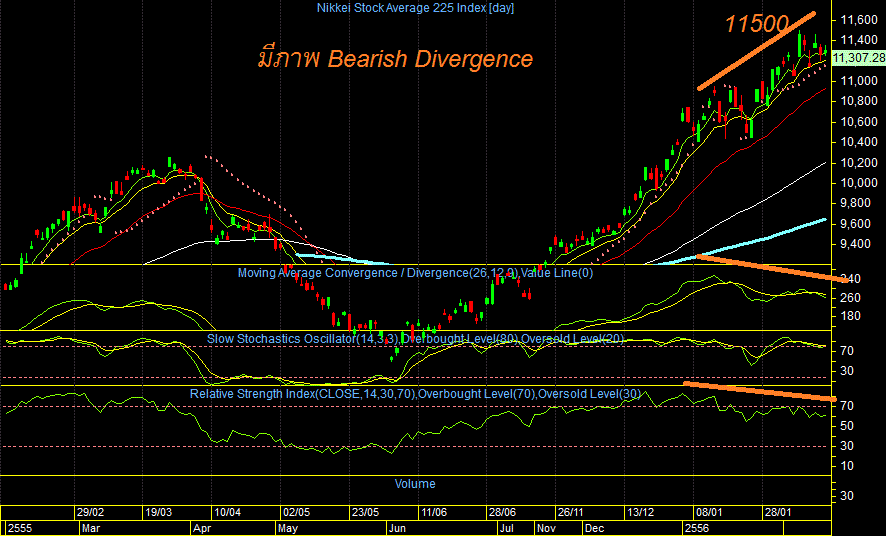The image size is (886, 536).
Task: Click the Moving Average Convergence / Divergence indicator title
Action: click(x=415, y=273)
